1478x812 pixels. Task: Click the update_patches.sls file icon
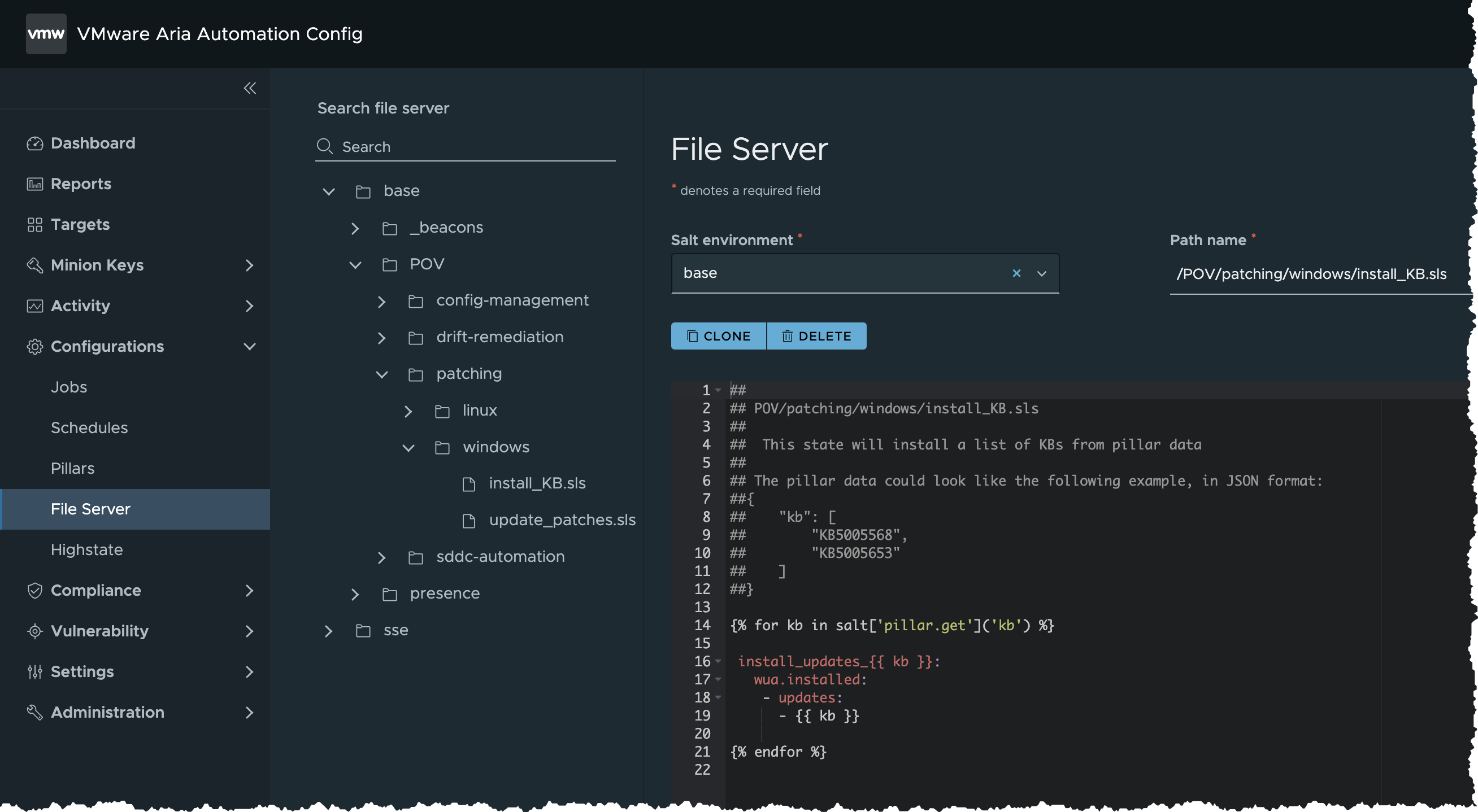[469, 521]
